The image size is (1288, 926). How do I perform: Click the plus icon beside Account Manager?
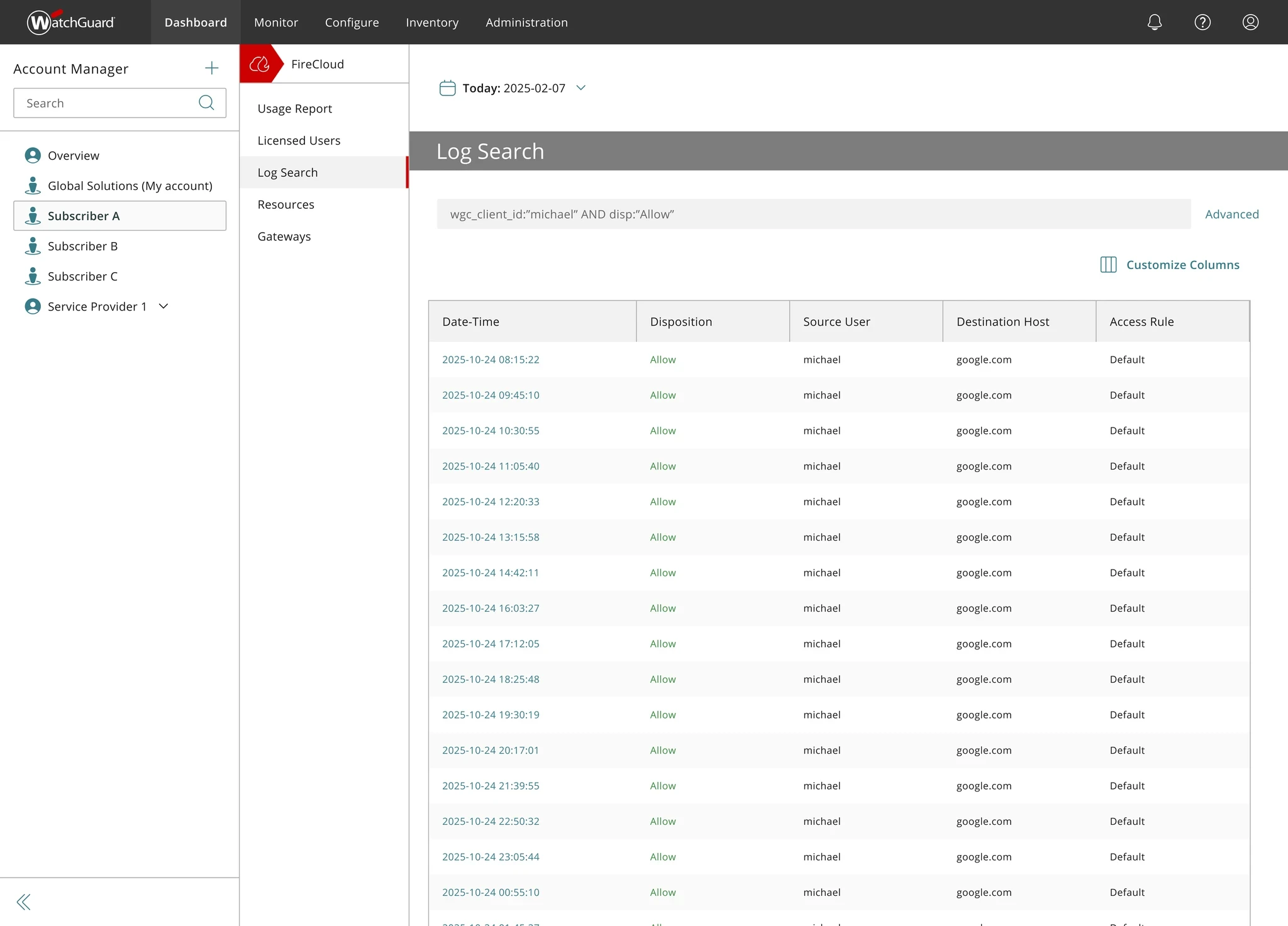tap(212, 68)
